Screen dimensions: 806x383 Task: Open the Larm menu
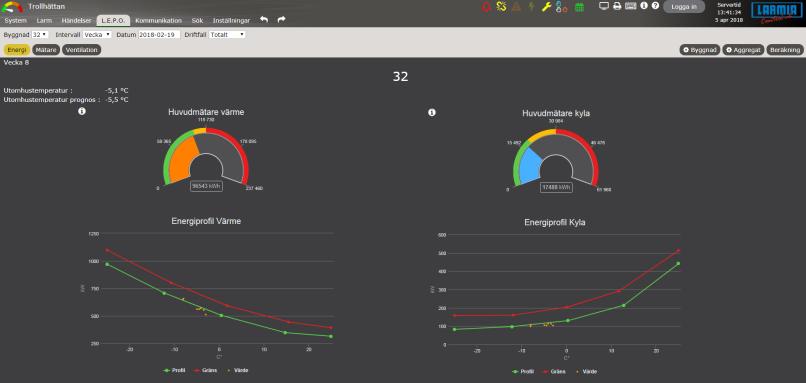coord(44,21)
